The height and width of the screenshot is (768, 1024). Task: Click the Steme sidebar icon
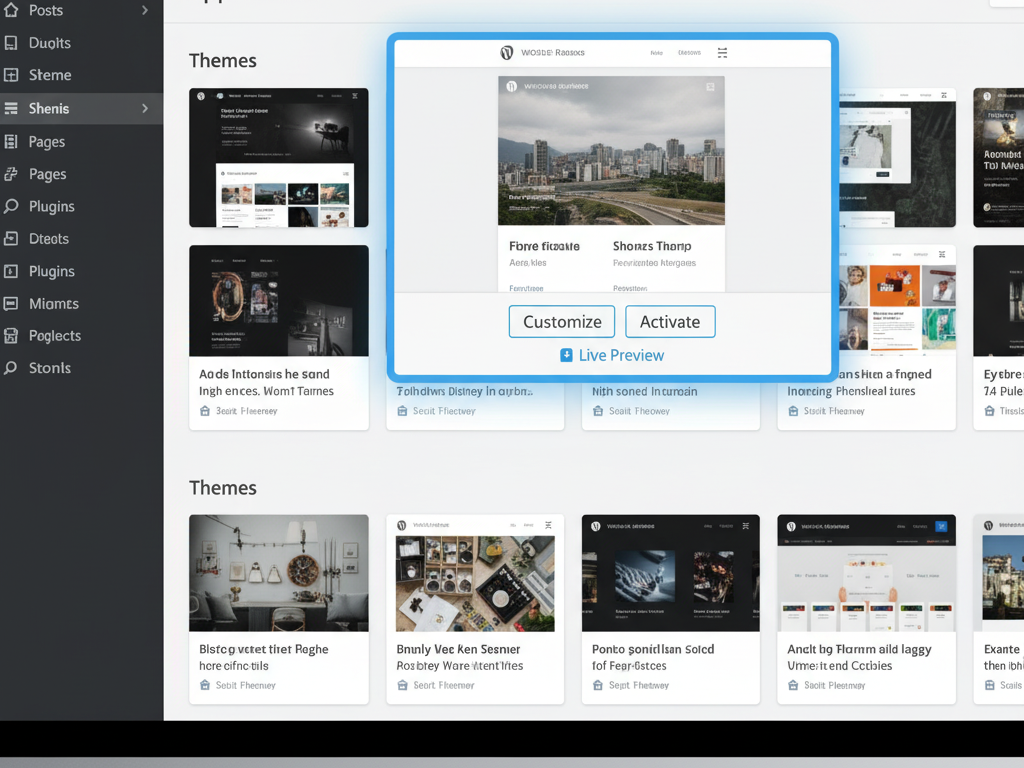(11, 75)
